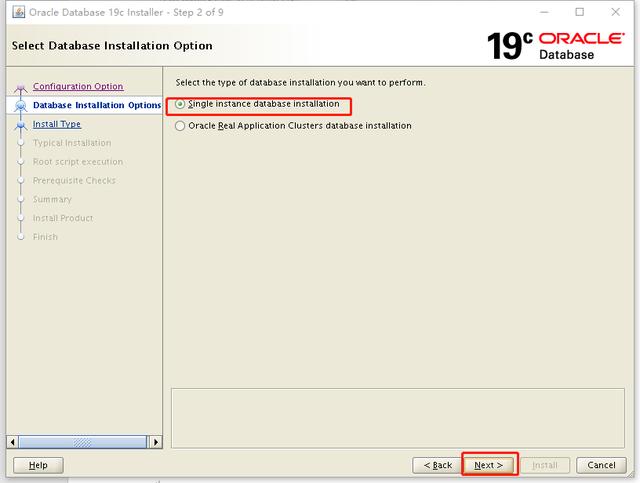Click the Summary step label

coord(52,199)
